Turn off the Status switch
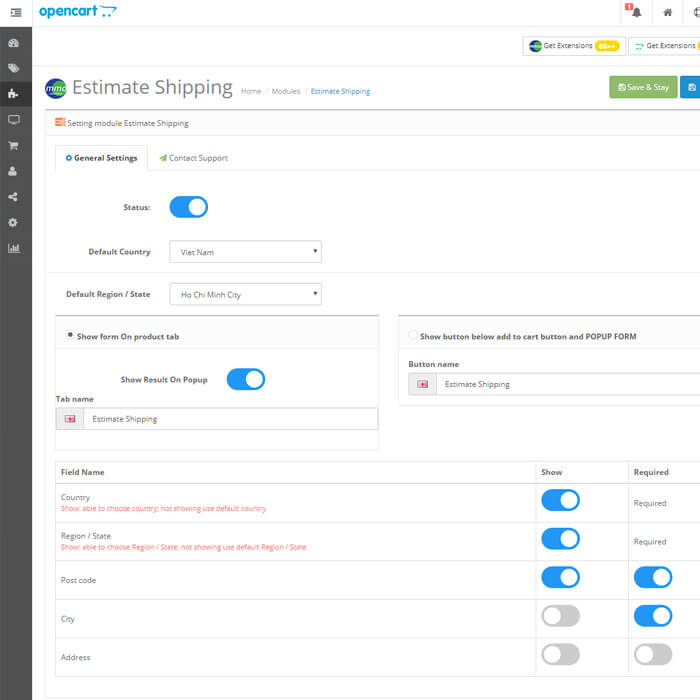Image resolution: width=700 pixels, height=700 pixels. click(188, 207)
